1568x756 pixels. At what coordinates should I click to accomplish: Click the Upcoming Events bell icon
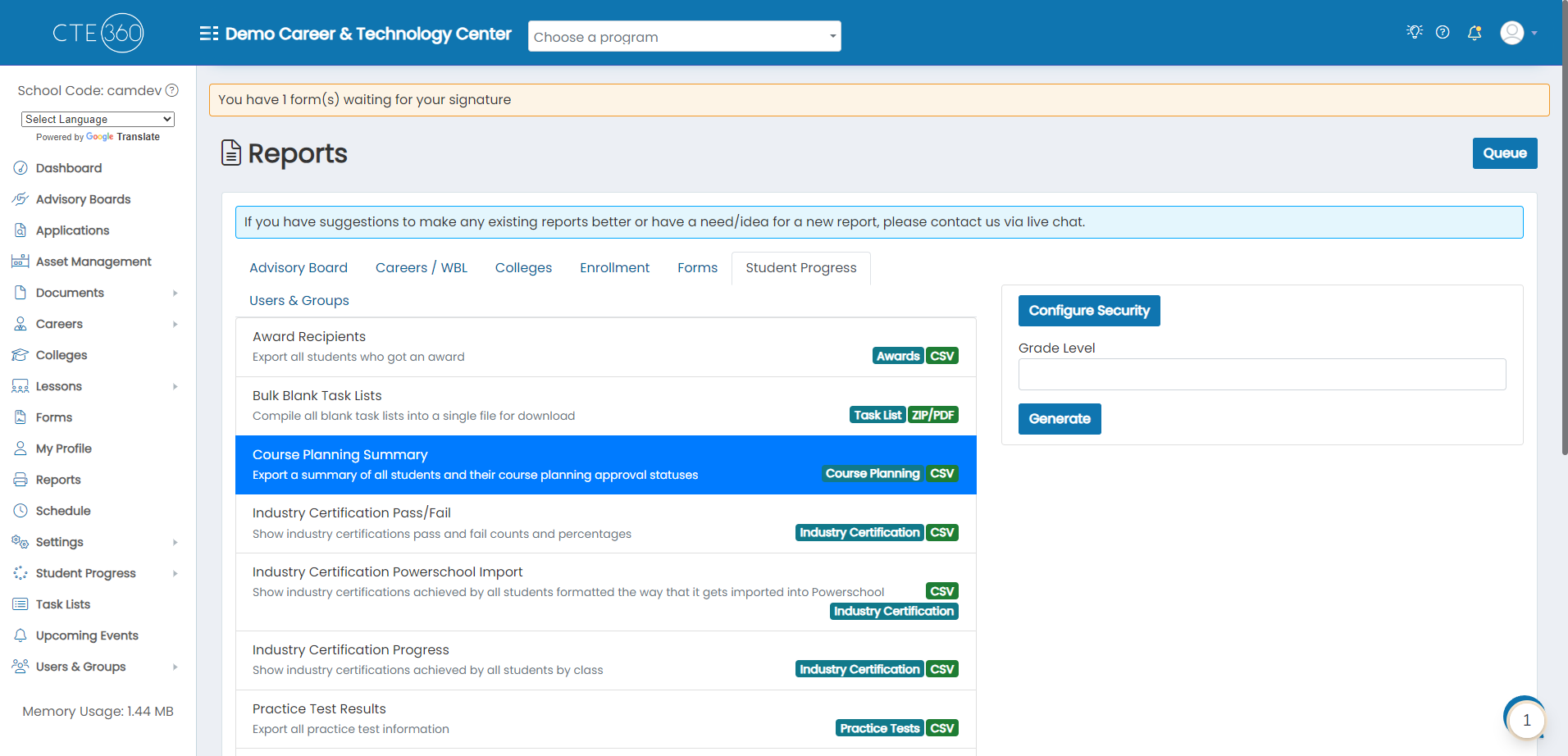point(21,635)
